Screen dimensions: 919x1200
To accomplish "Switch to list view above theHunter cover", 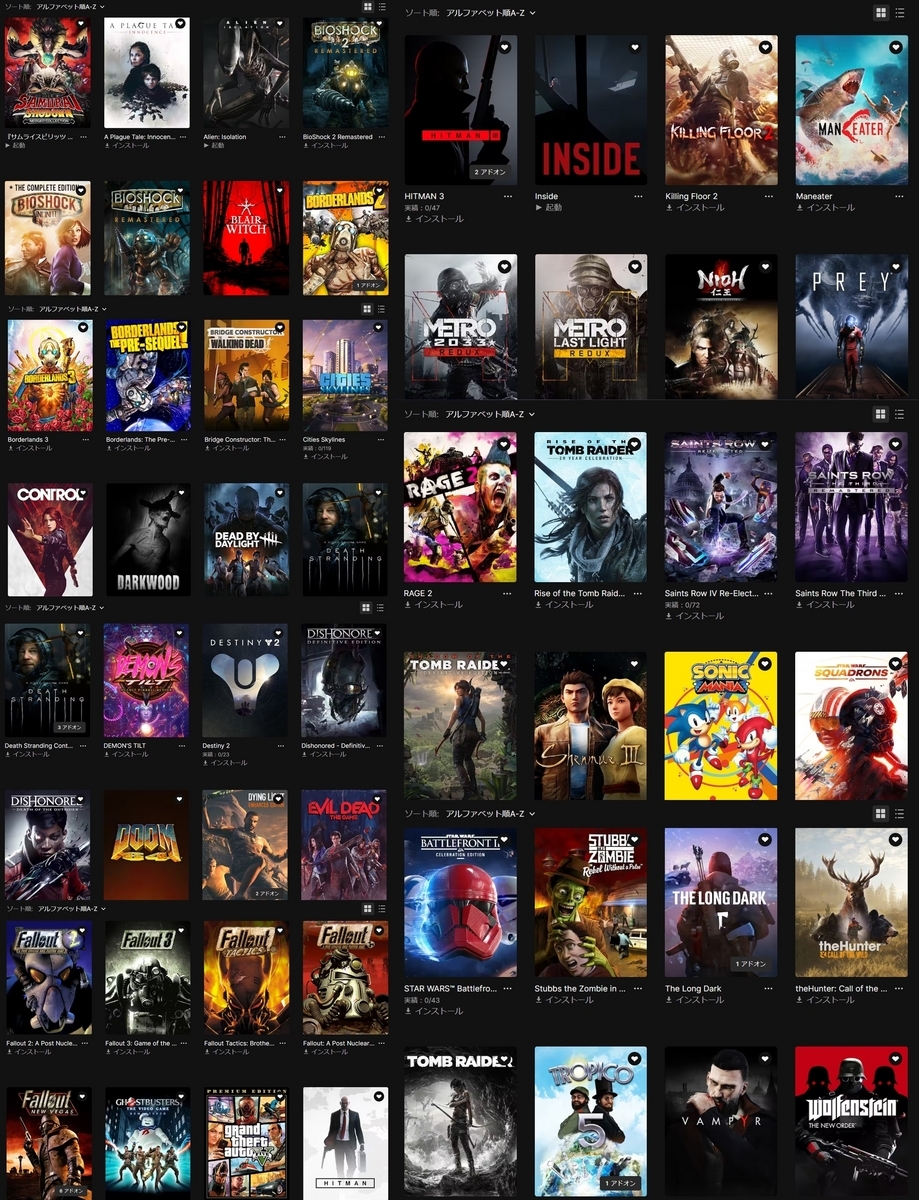I will tap(899, 814).
